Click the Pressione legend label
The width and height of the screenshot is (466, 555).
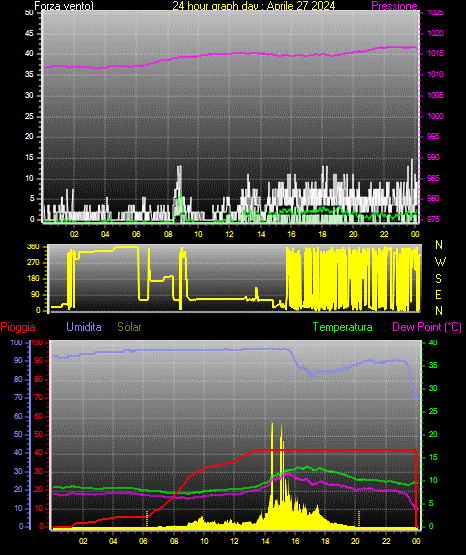[x=394, y=6]
